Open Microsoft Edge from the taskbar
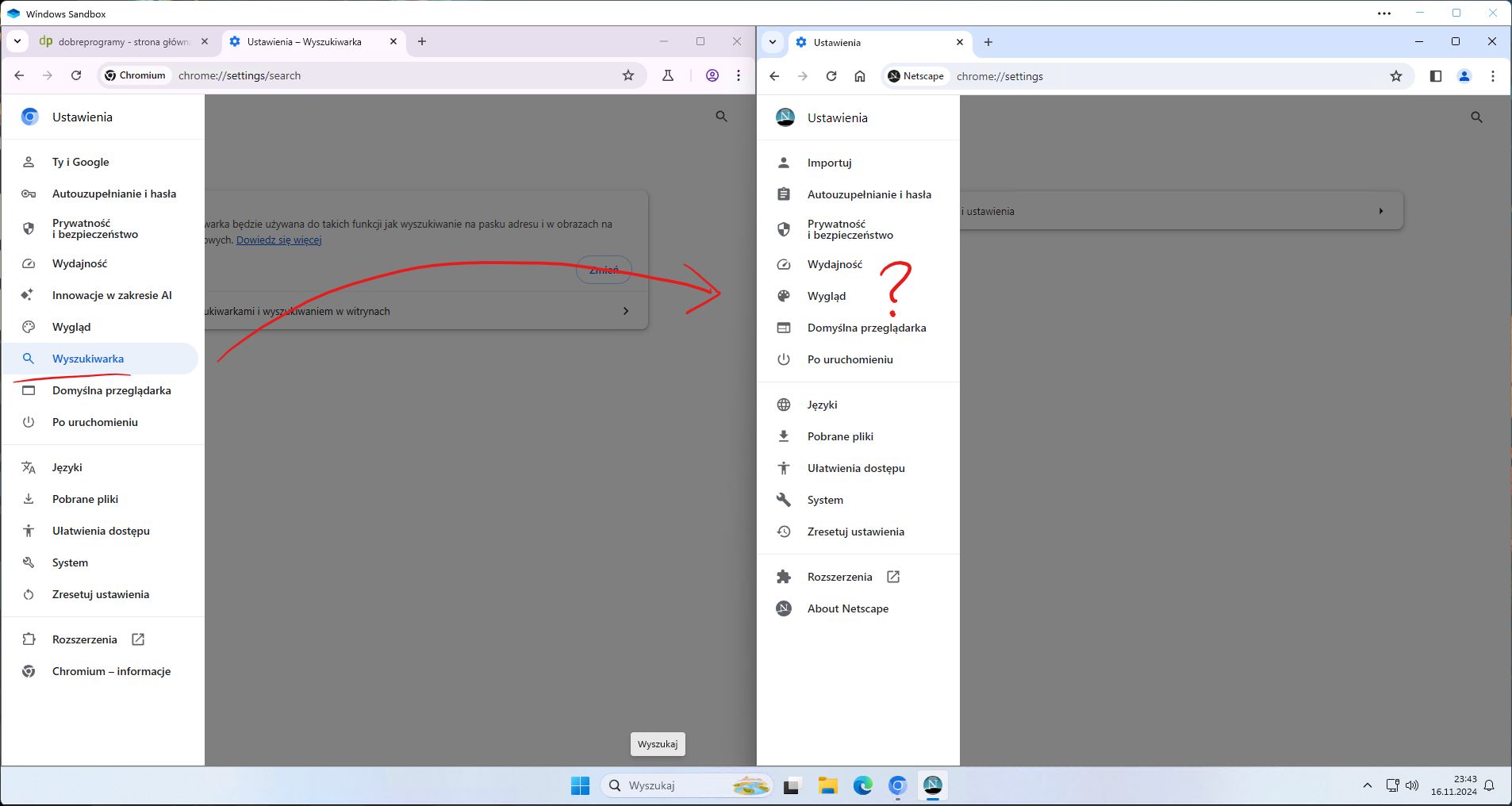The image size is (1512, 806). tap(862, 785)
